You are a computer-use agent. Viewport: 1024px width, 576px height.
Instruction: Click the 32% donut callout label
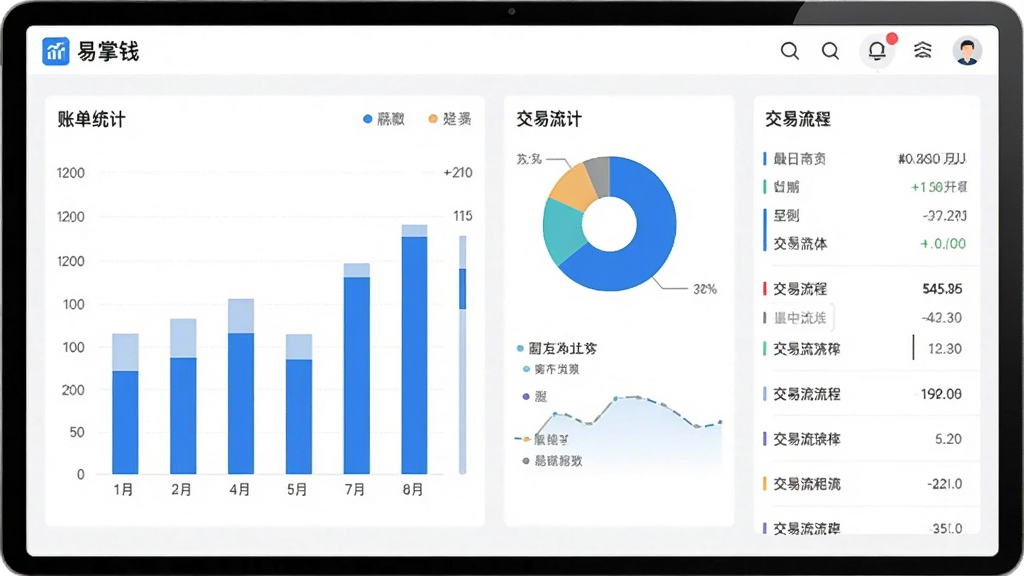[705, 289]
